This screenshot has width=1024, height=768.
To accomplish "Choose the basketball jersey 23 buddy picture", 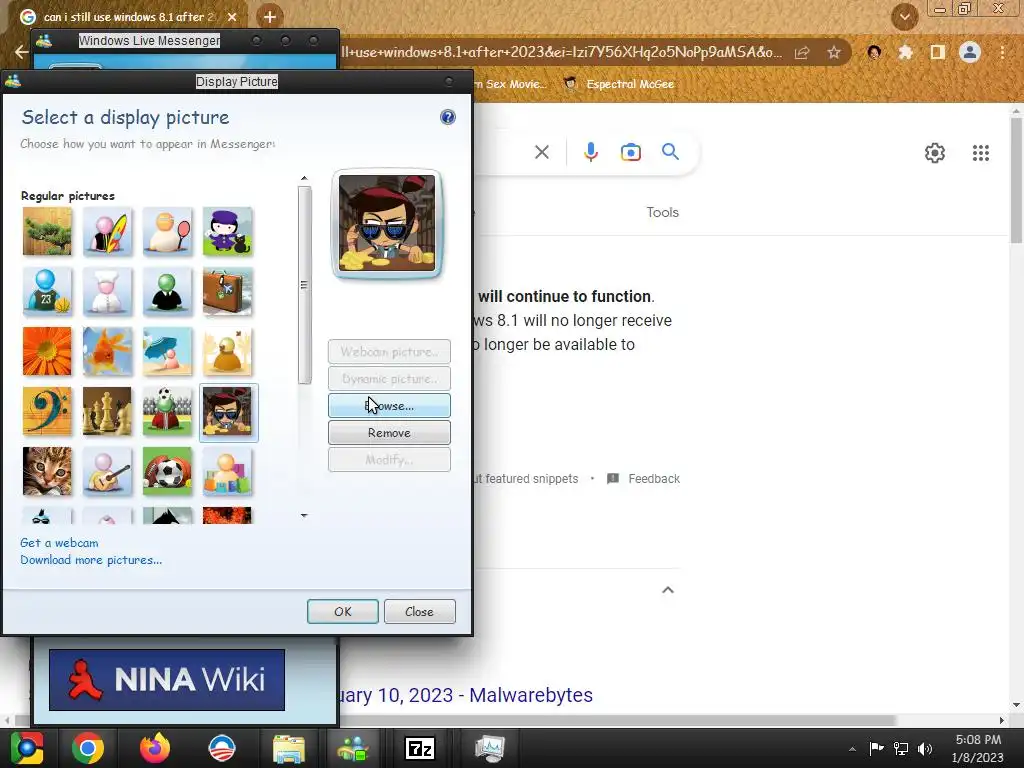I will [x=47, y=291].
